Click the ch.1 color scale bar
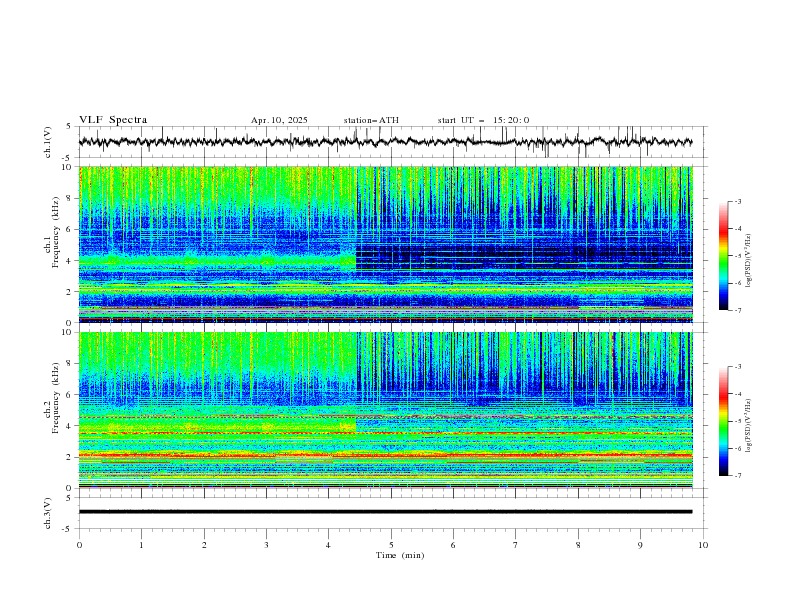 723,255
